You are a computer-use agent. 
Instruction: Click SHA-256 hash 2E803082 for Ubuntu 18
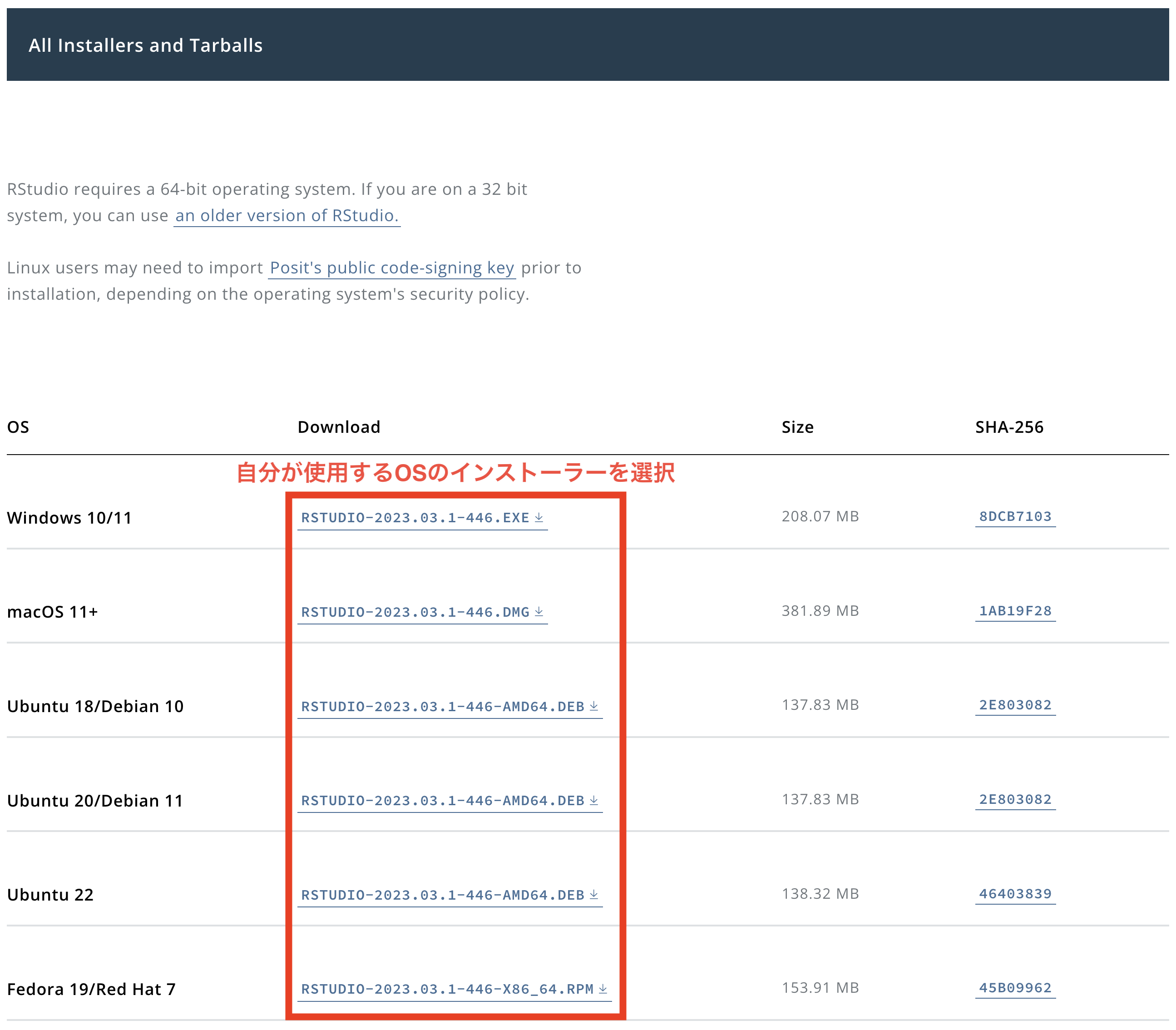tap(1015, 705)
